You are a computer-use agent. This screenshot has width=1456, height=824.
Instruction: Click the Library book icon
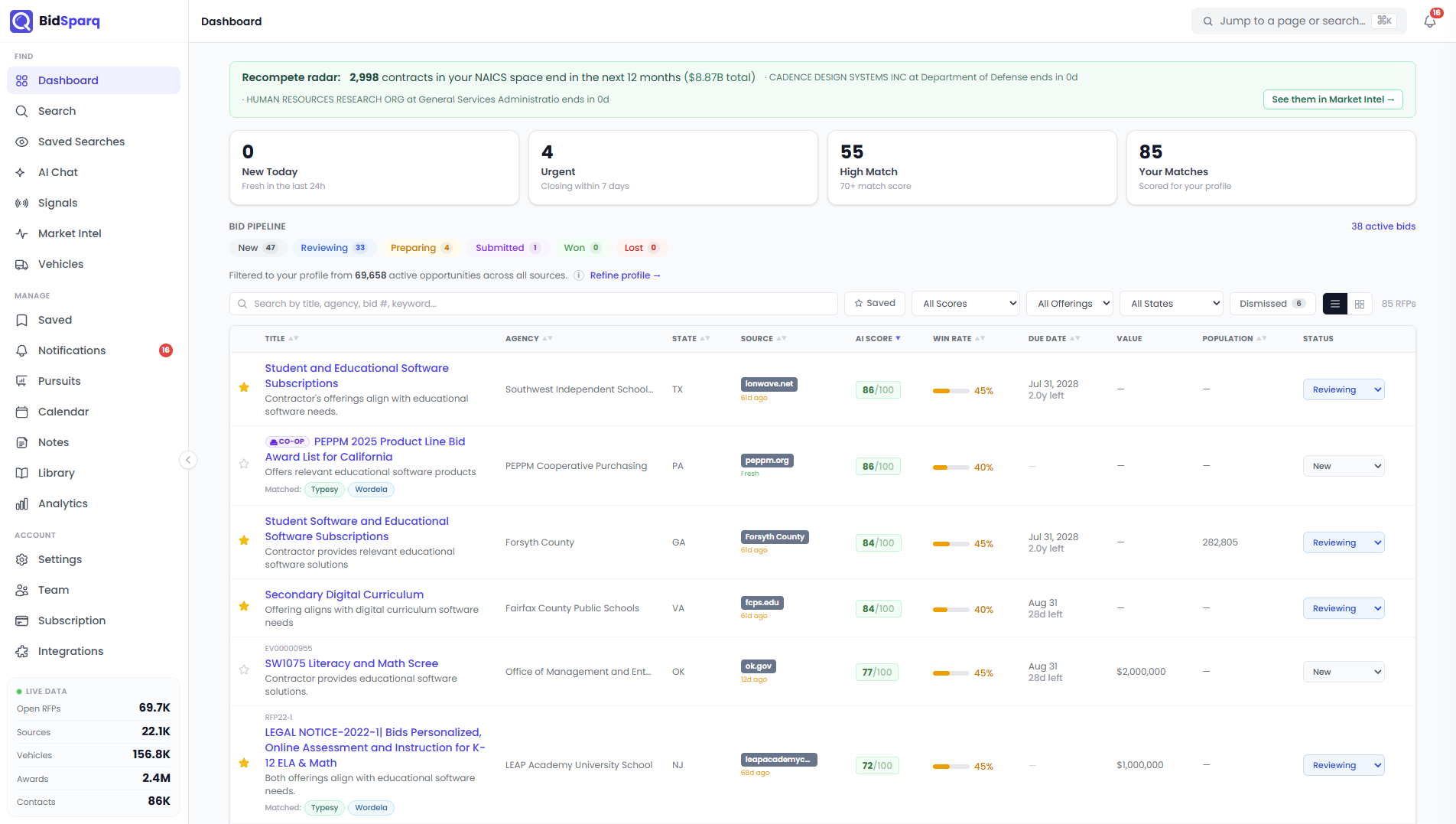(21, 473)
